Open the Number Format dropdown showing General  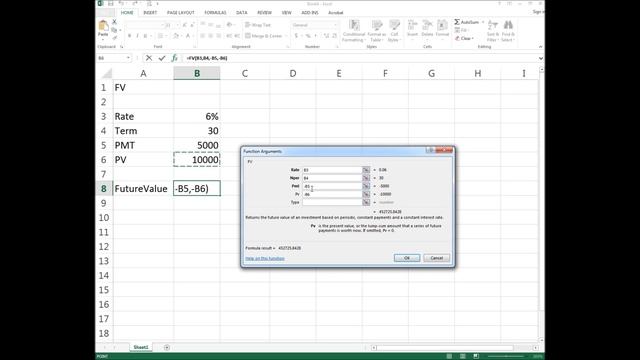coord(335,25)
